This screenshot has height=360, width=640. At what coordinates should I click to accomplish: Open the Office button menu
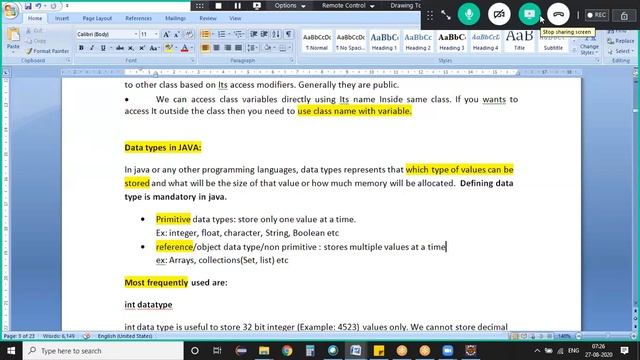click(x=11, y=10)
